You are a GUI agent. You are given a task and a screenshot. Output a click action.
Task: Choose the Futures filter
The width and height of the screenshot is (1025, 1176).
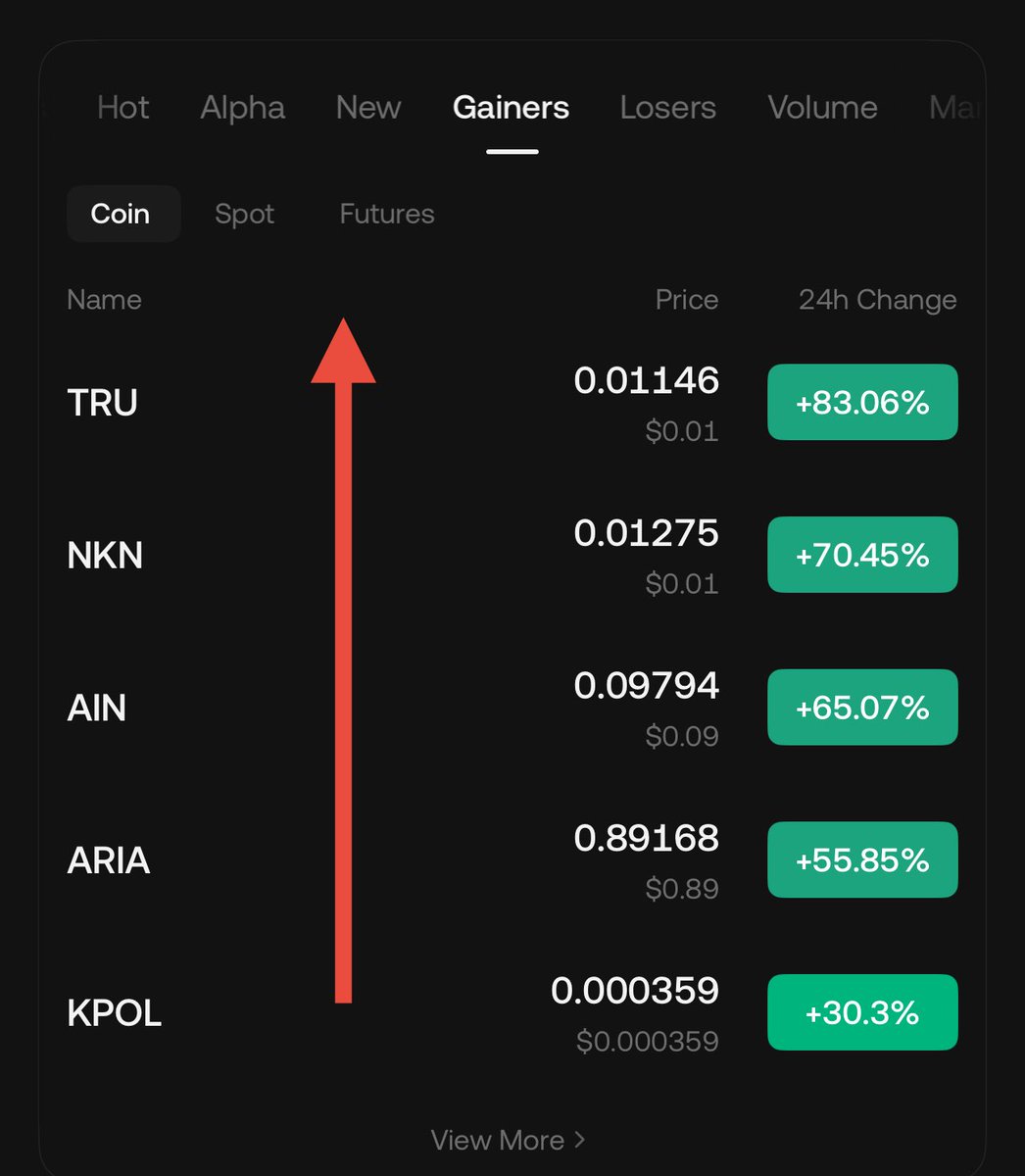click(387, 214)
